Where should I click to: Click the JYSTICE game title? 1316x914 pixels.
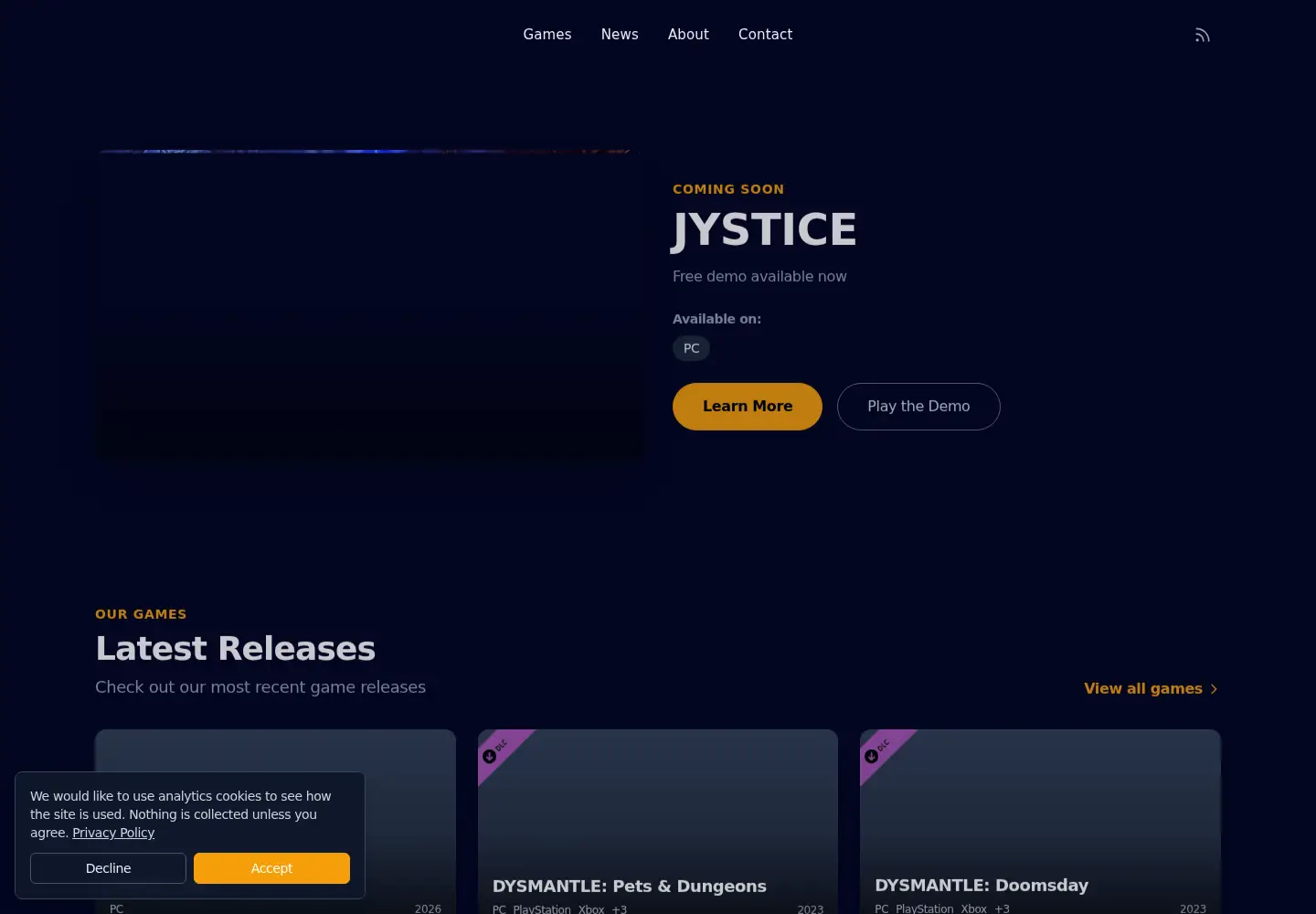(x=765, y=229)
